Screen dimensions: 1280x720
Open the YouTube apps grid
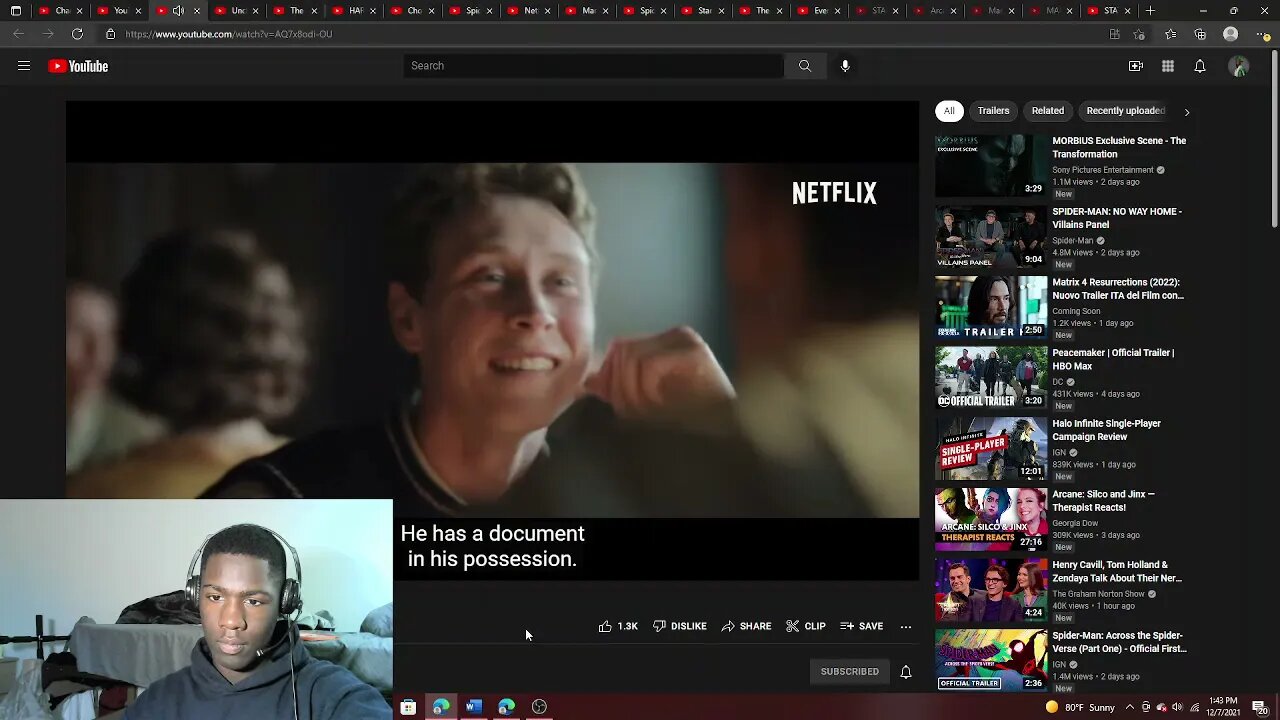click(1168, 66)
